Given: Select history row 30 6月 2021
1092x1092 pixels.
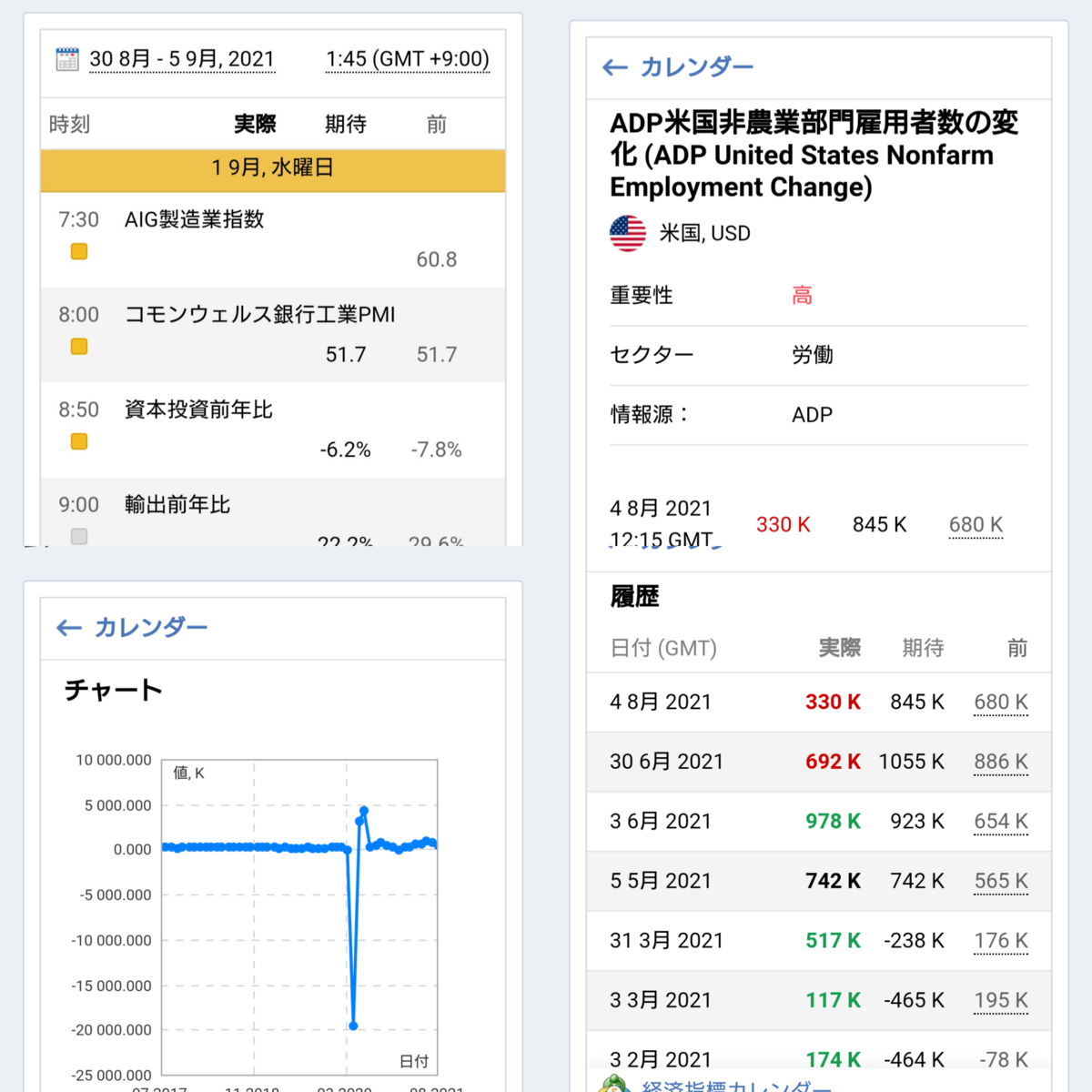Looking at the screenshot, I should (x=819, y=762).
